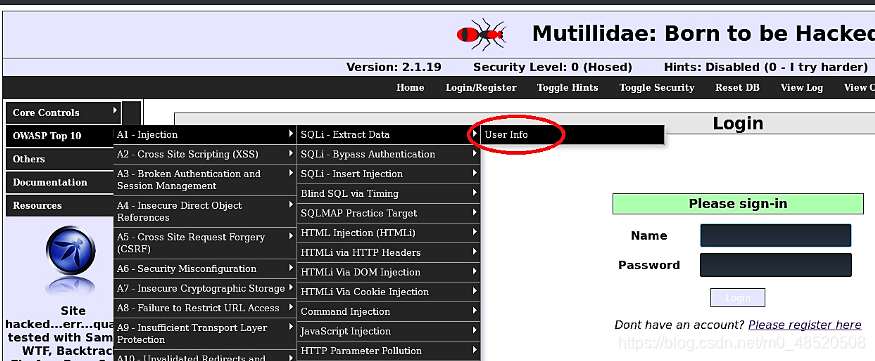875x361 pixels.
Task: Click Security Level: 0 (Hosed) text
Action: click(x=552, y=68)
